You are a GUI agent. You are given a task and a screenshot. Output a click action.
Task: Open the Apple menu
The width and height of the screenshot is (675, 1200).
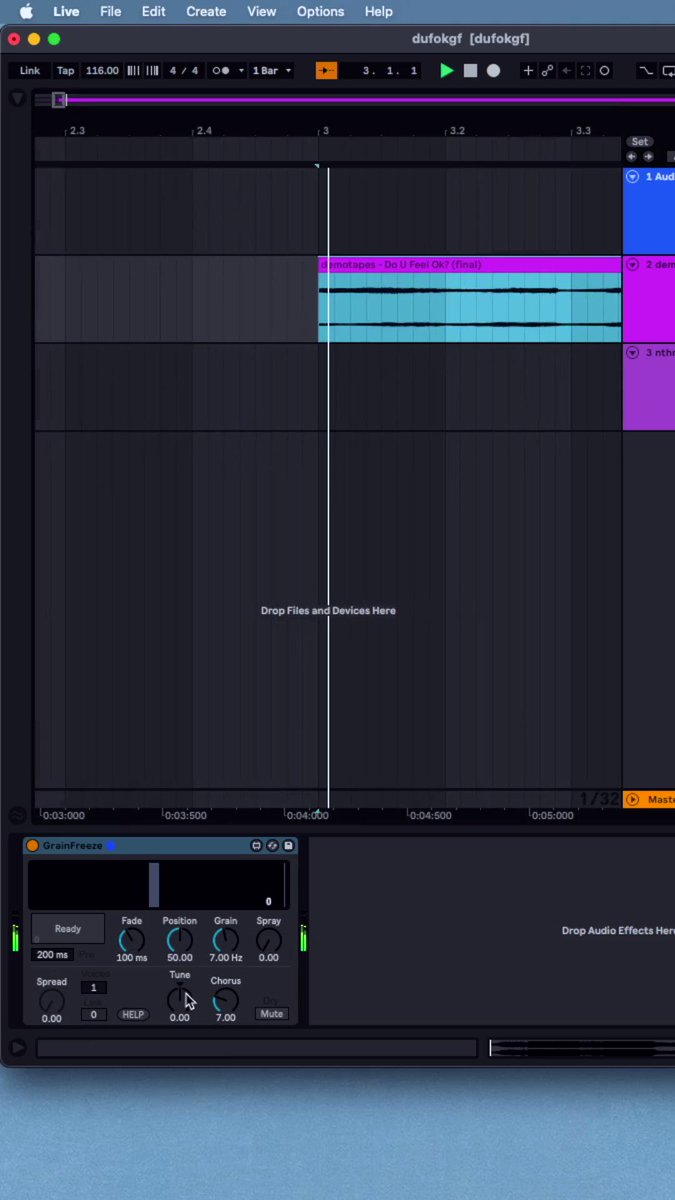[x=27, y=11]
